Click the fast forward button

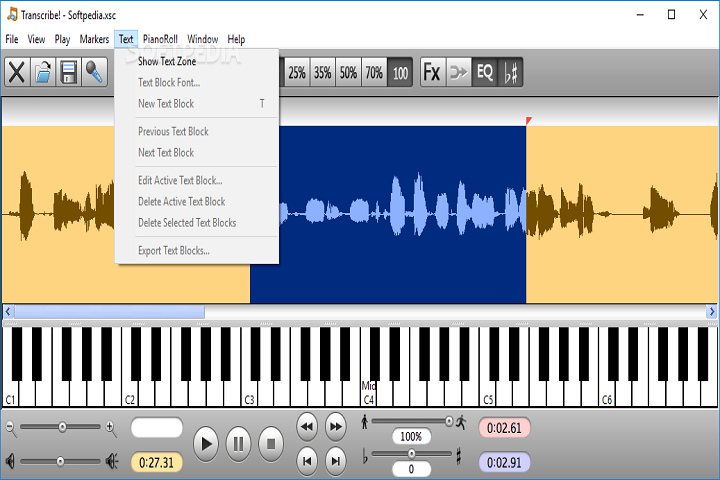click(x=337, y=427)
